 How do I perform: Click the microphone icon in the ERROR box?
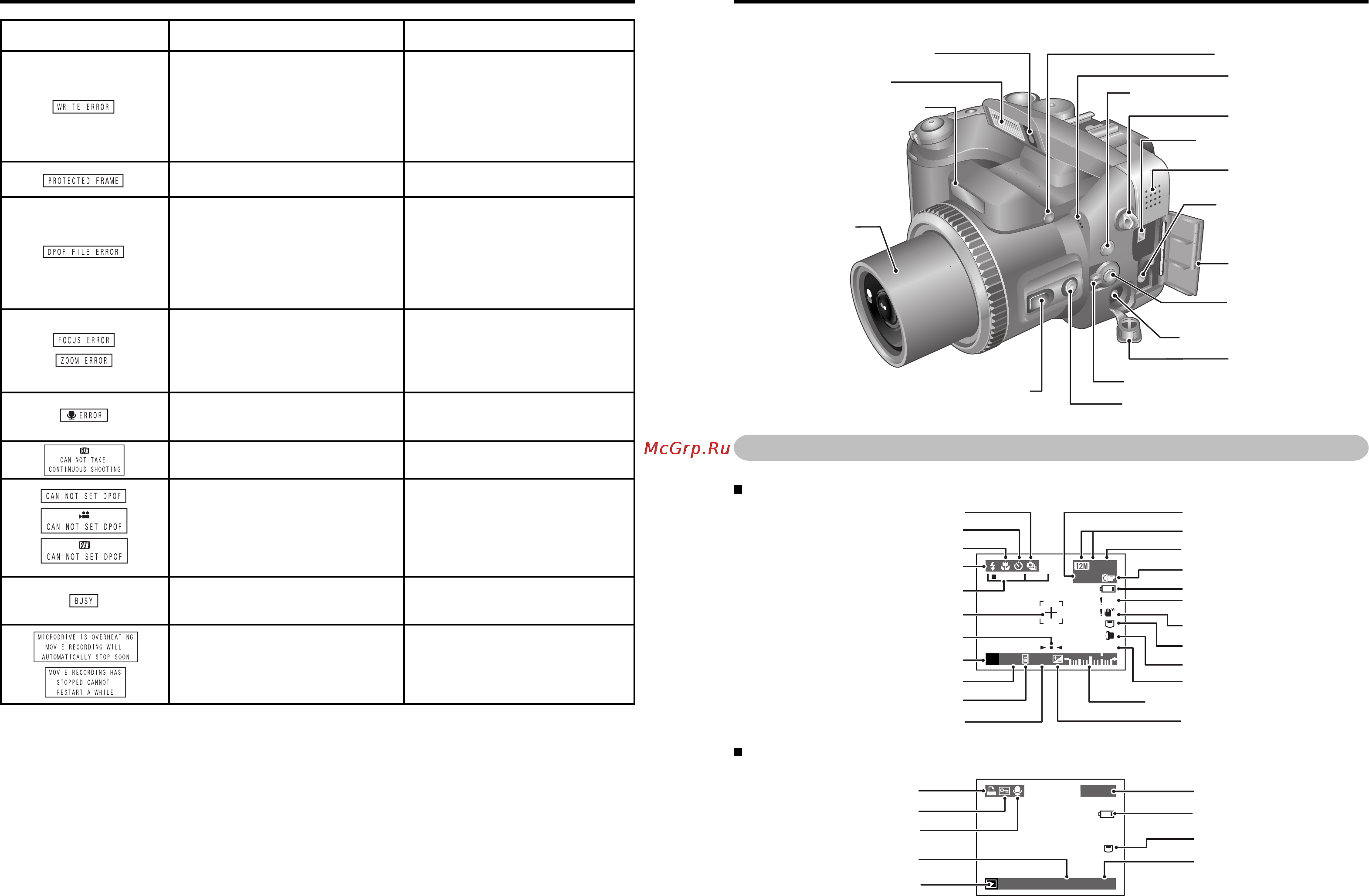pyautogui.click(x=71, y=415)
